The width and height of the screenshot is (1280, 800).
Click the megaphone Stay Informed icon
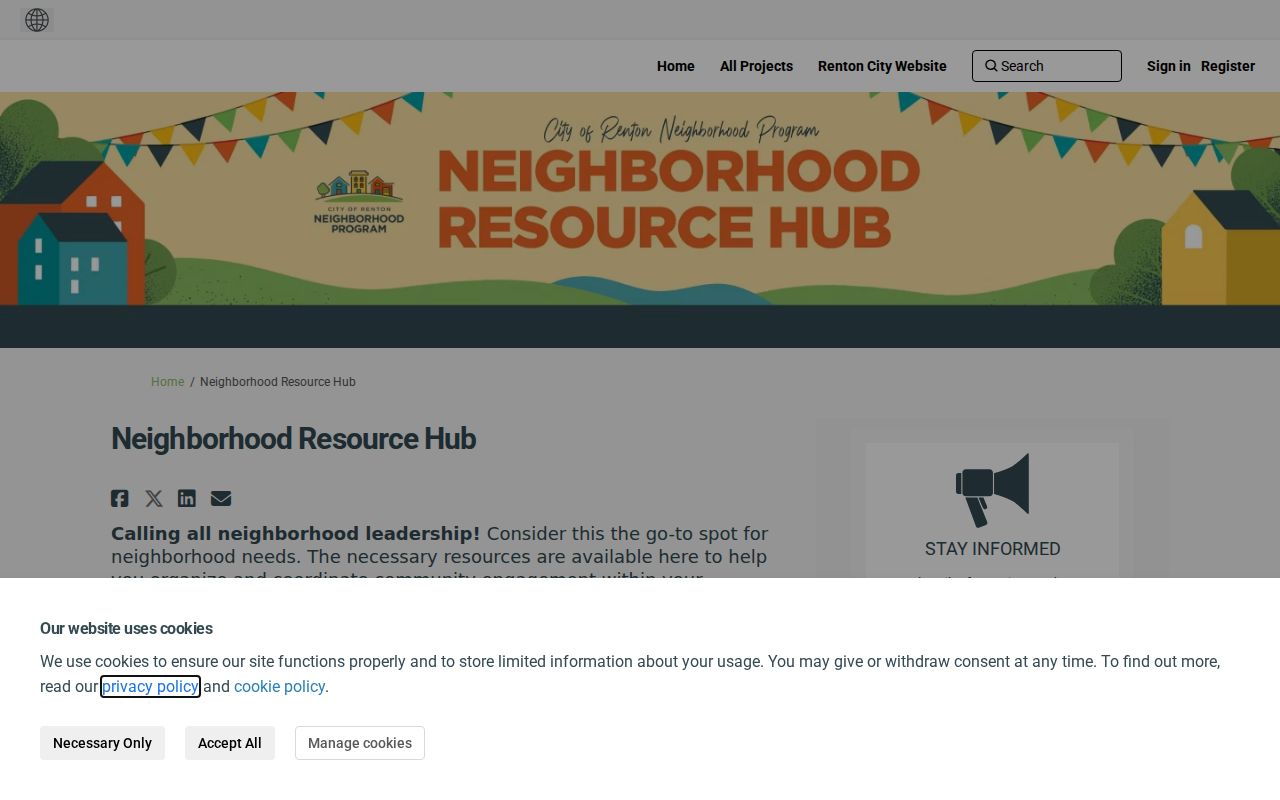tap(992, 490)
